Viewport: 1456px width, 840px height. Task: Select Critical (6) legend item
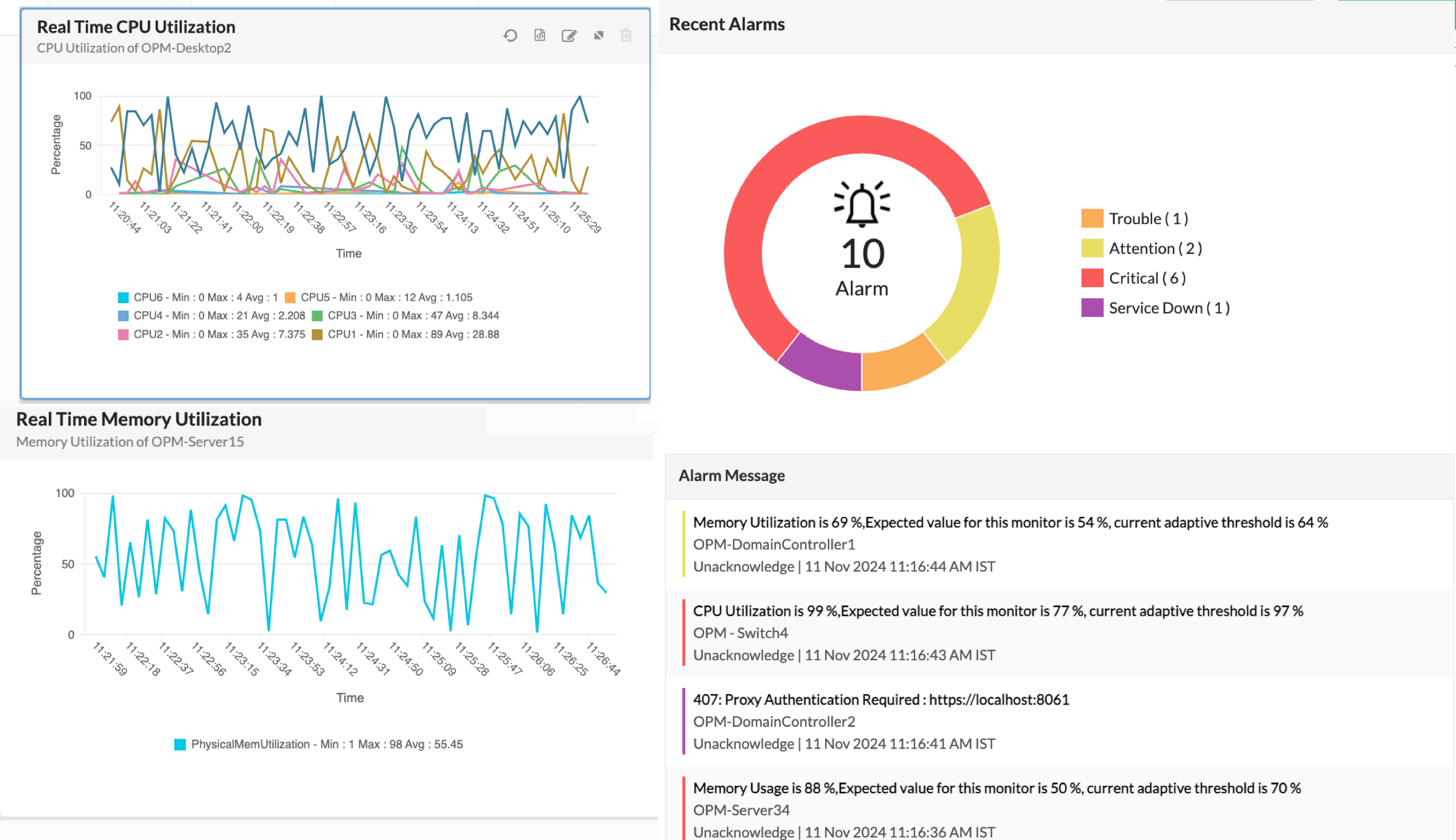click(x=1146, y=279)
